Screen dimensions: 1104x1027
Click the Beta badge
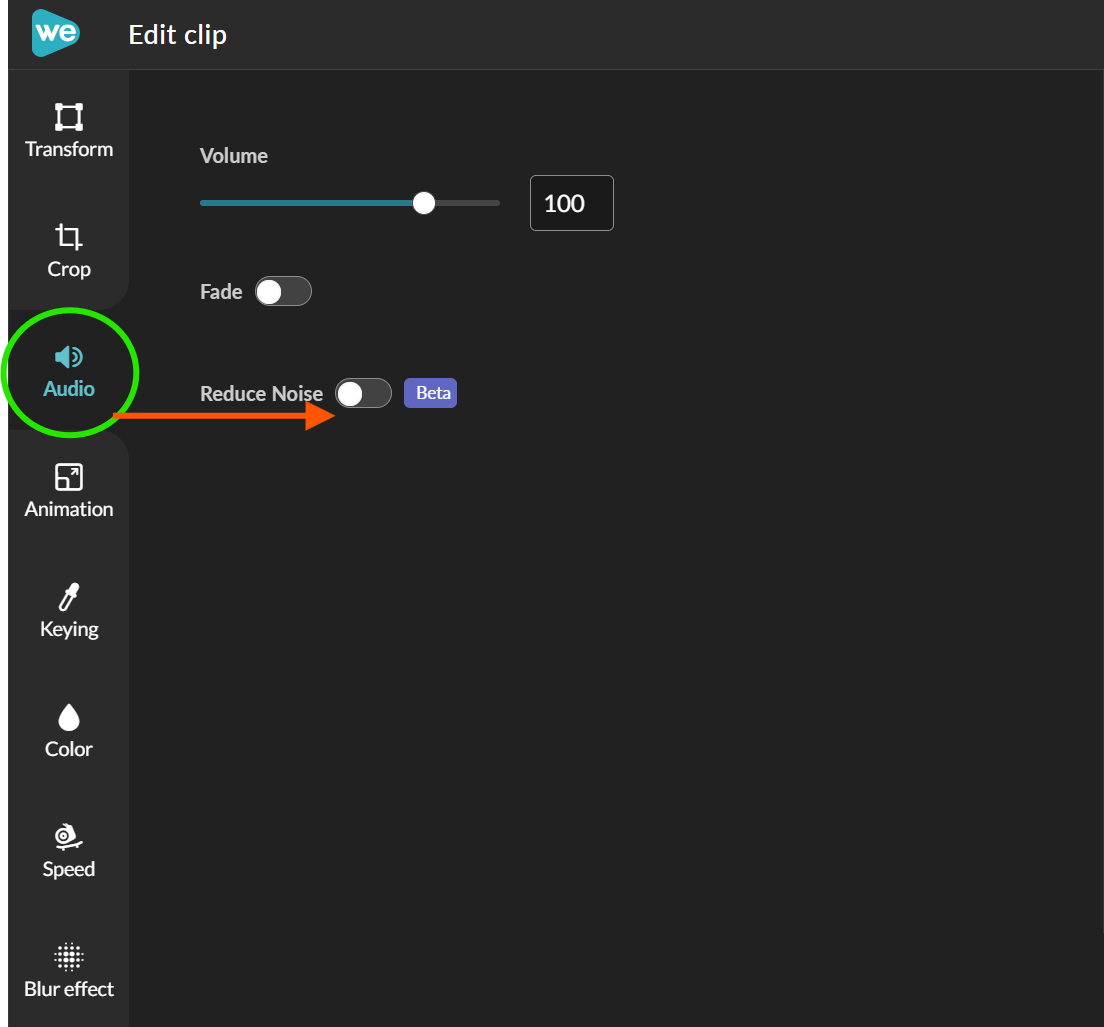431,393
